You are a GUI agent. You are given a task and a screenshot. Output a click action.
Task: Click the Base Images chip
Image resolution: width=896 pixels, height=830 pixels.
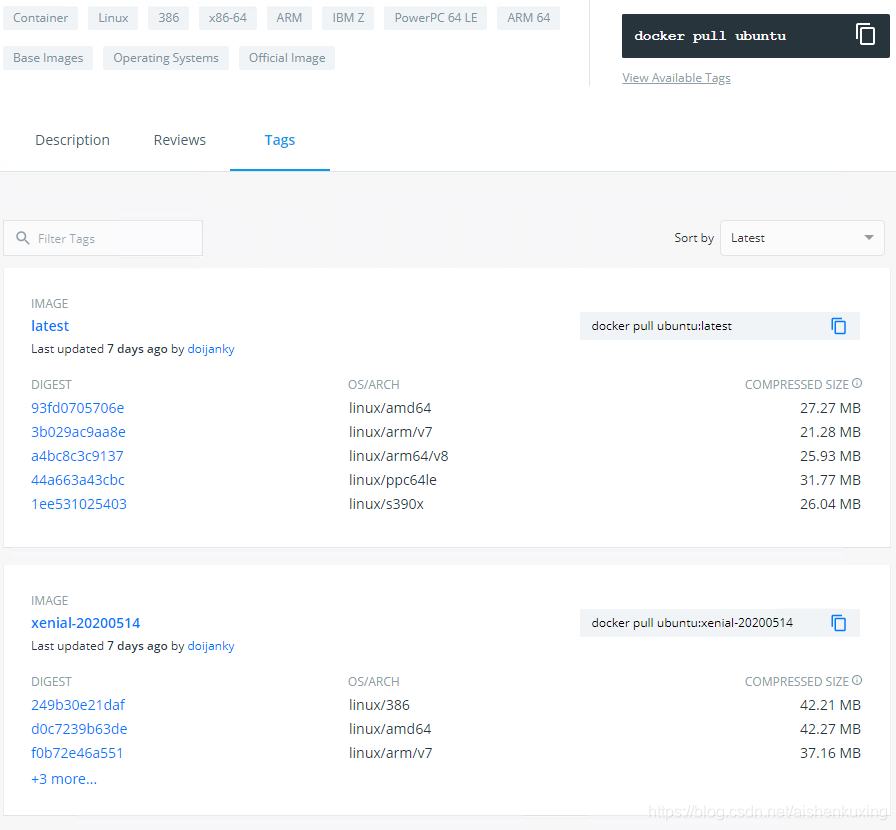(x=48, y=58)
